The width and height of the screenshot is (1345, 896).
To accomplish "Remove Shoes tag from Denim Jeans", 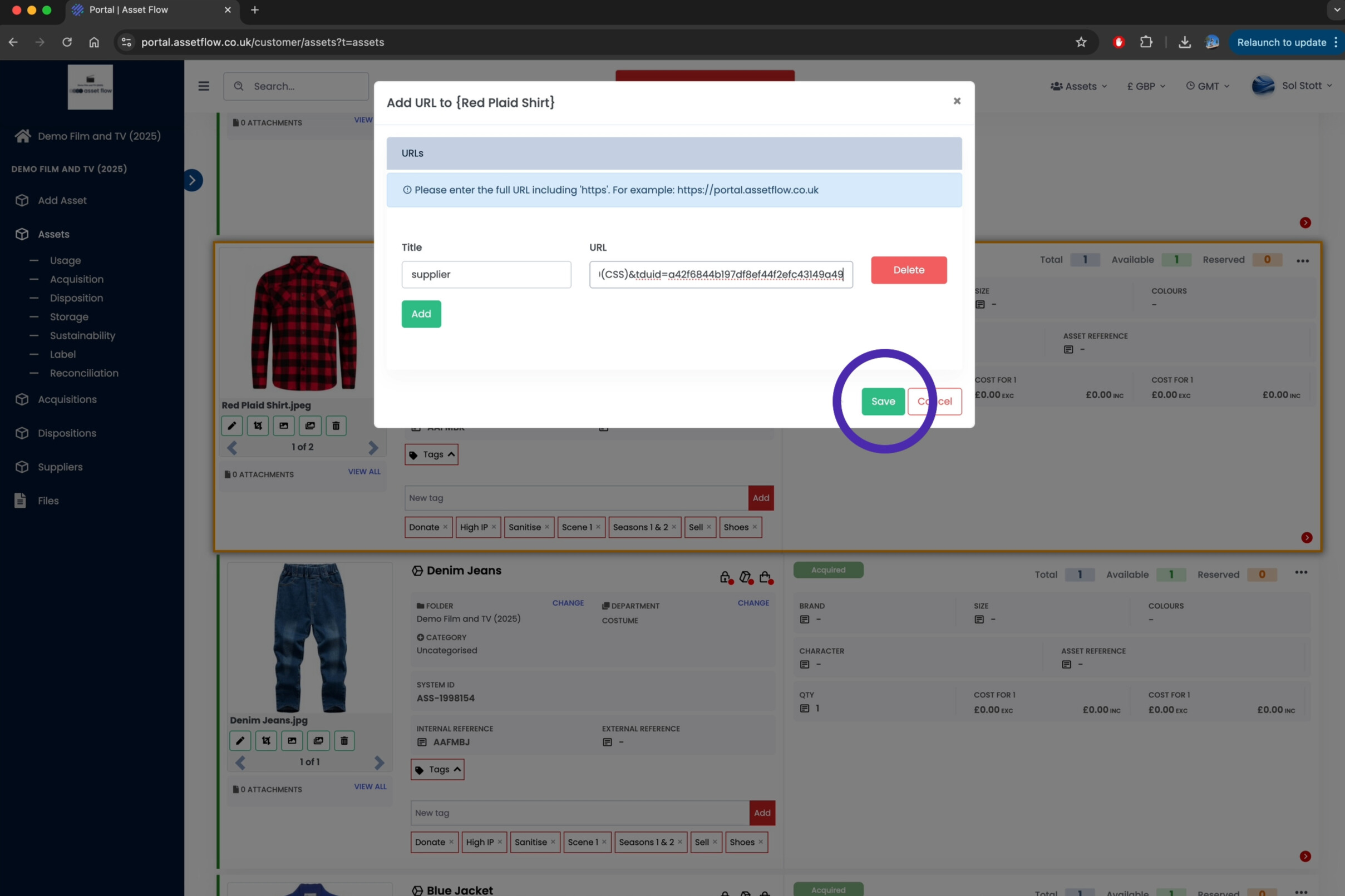I will [760, 841].
